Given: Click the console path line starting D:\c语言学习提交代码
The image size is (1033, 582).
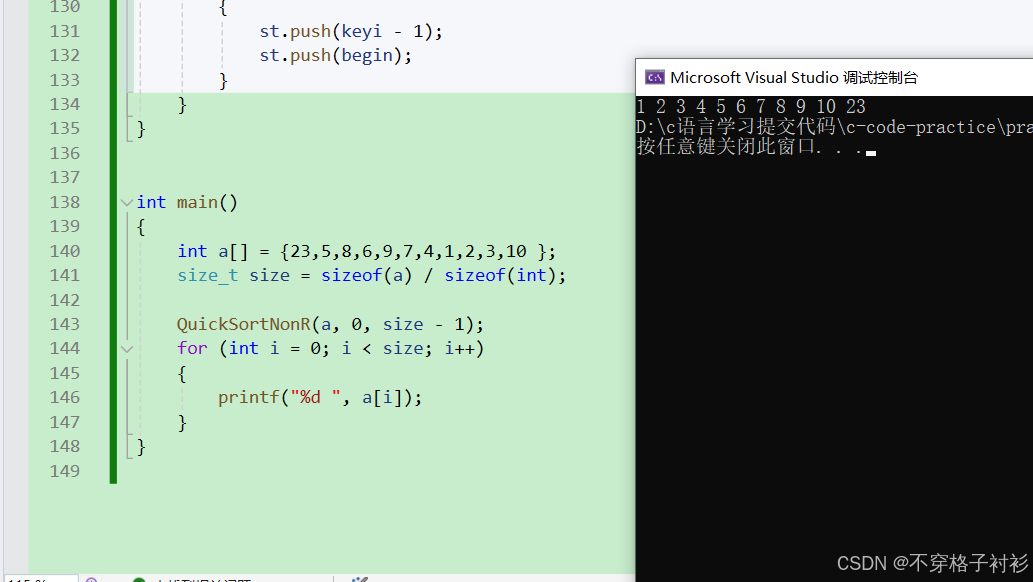Looking at the screenshot, I should [834, 127].
